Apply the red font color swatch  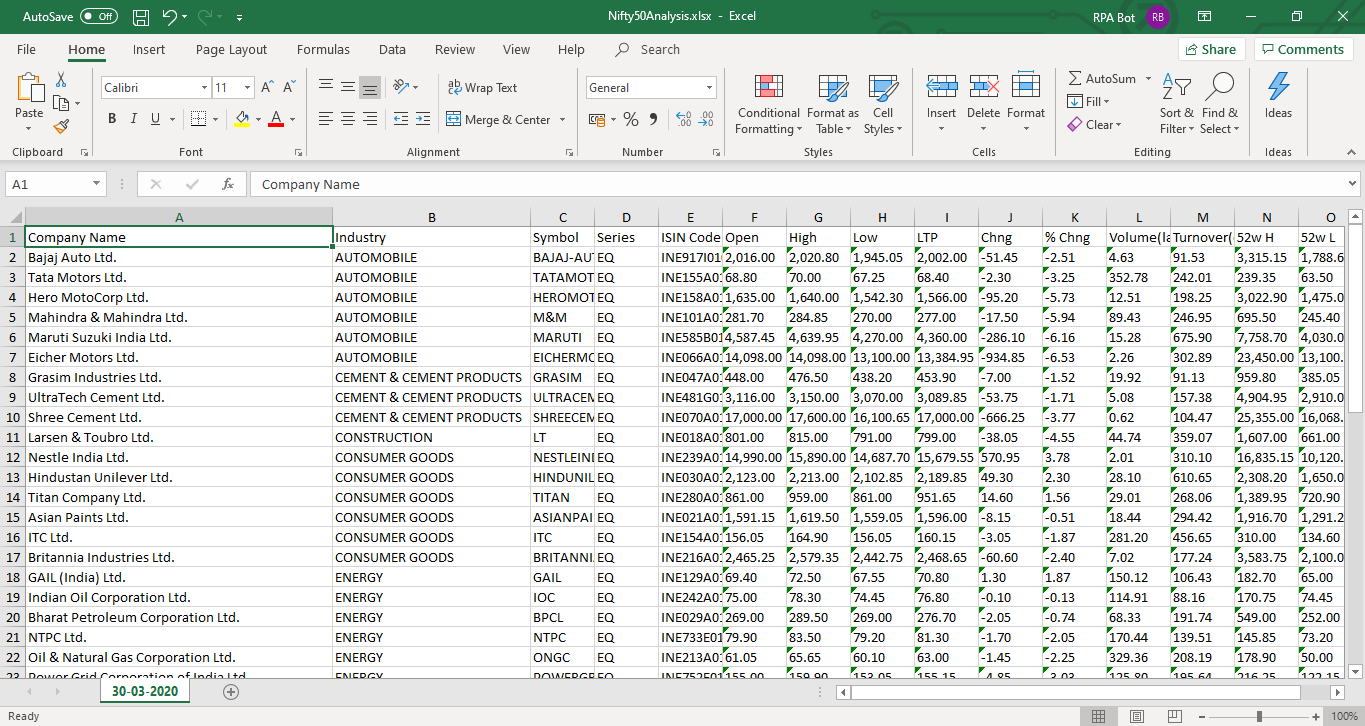[275, 119]
